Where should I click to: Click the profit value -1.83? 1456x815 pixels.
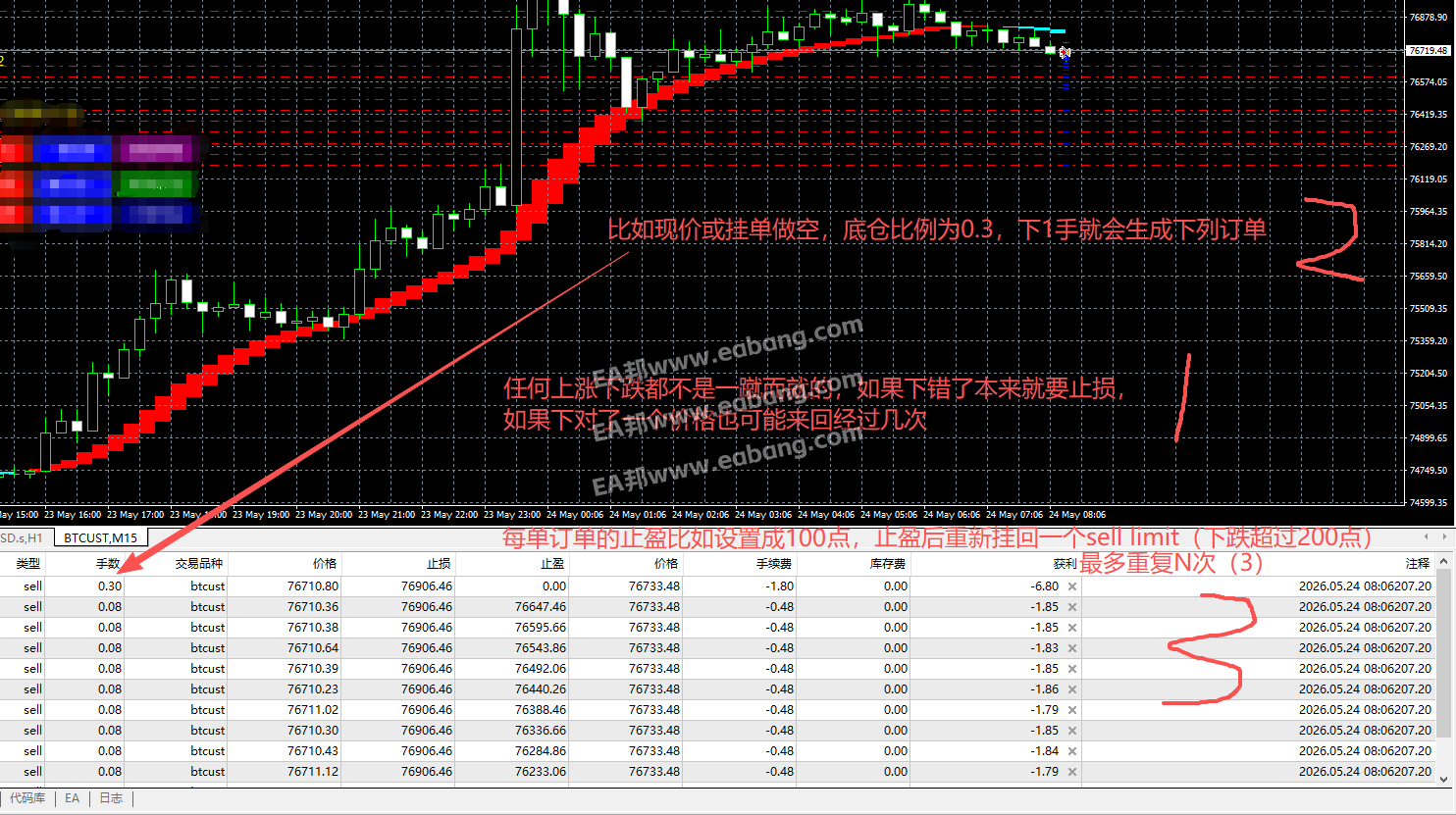pyautogui.click(x=1044, y=648)
